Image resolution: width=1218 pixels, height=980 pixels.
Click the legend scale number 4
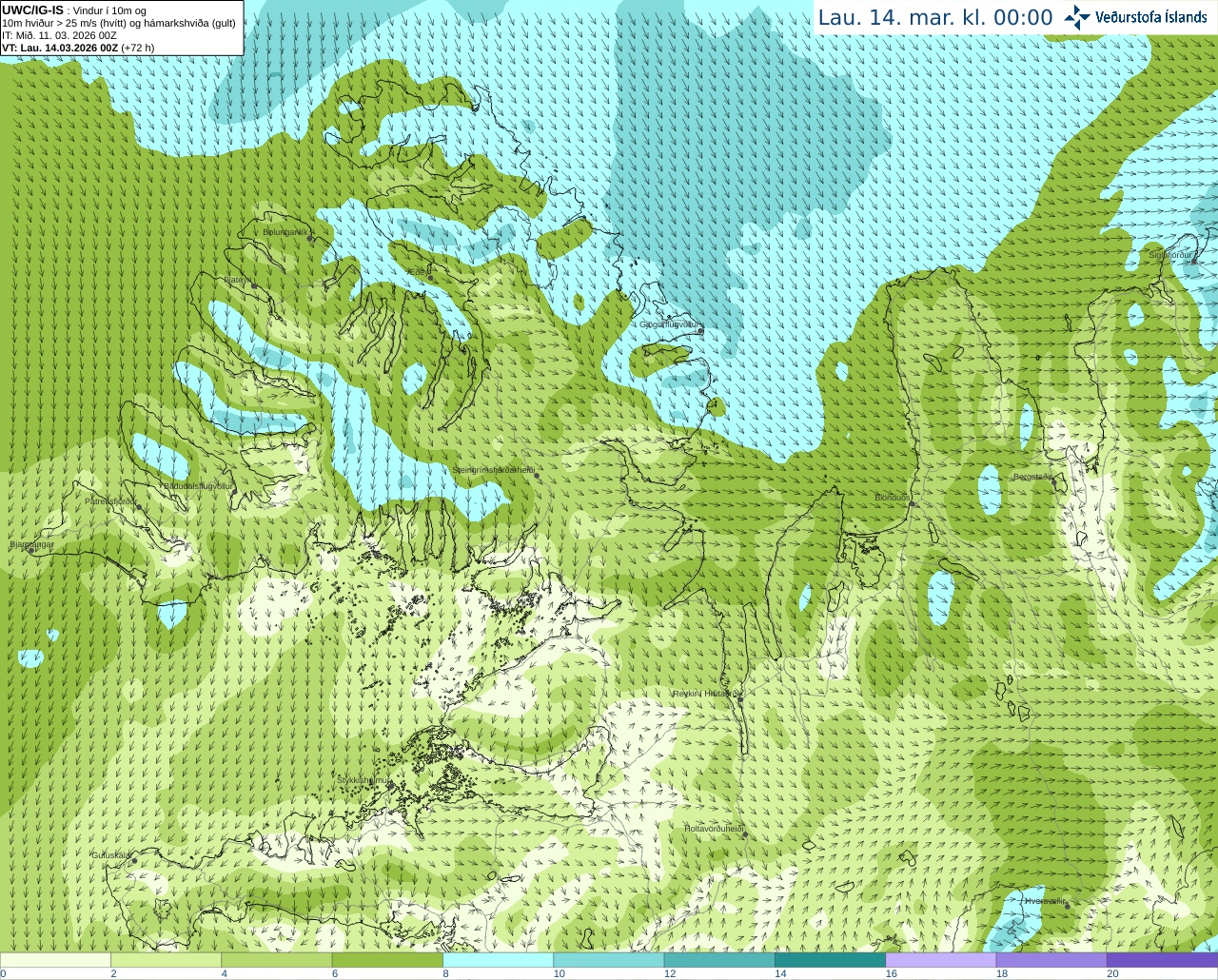click(x=224, y=973)
